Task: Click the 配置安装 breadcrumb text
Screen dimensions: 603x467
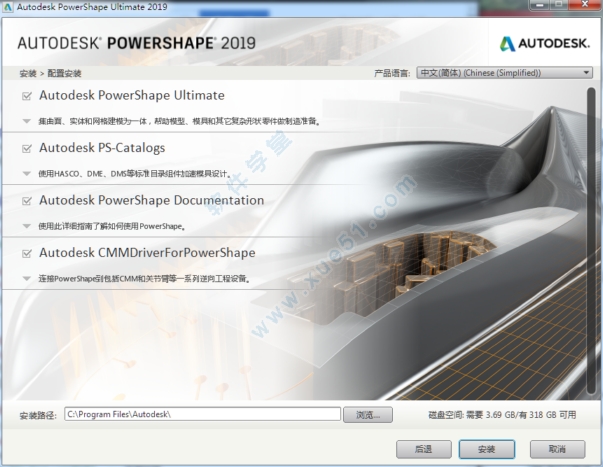Action: 64,73
